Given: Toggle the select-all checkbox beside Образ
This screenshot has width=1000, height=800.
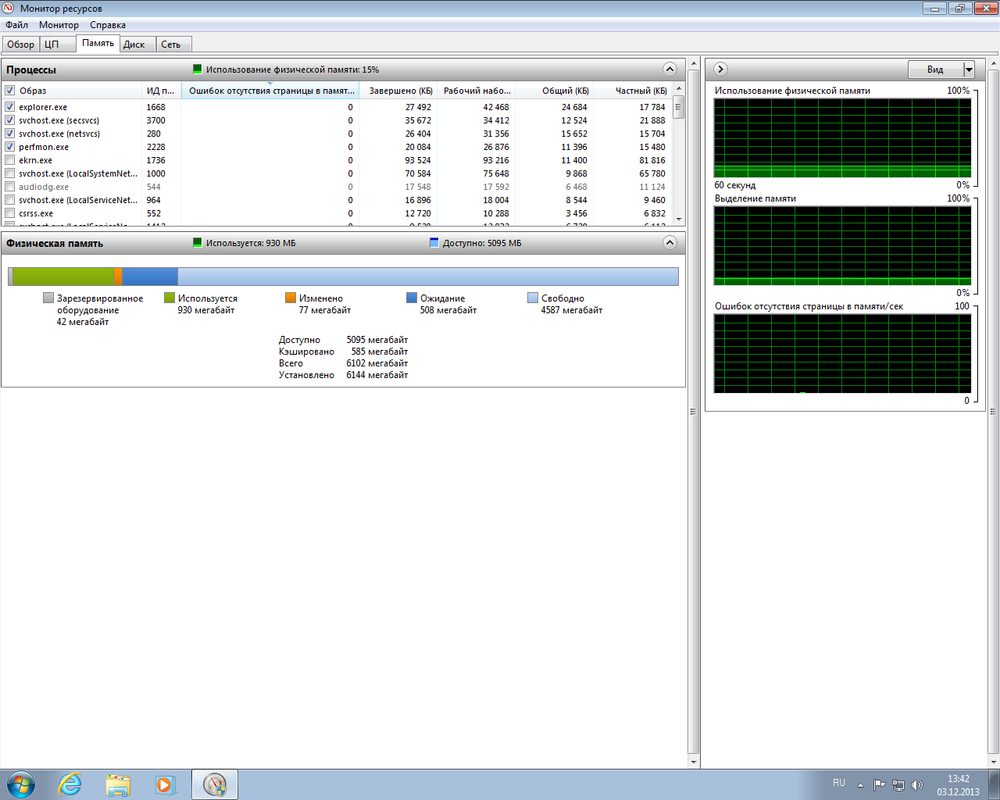Looking at the screenshot, I should coord(10,90).
